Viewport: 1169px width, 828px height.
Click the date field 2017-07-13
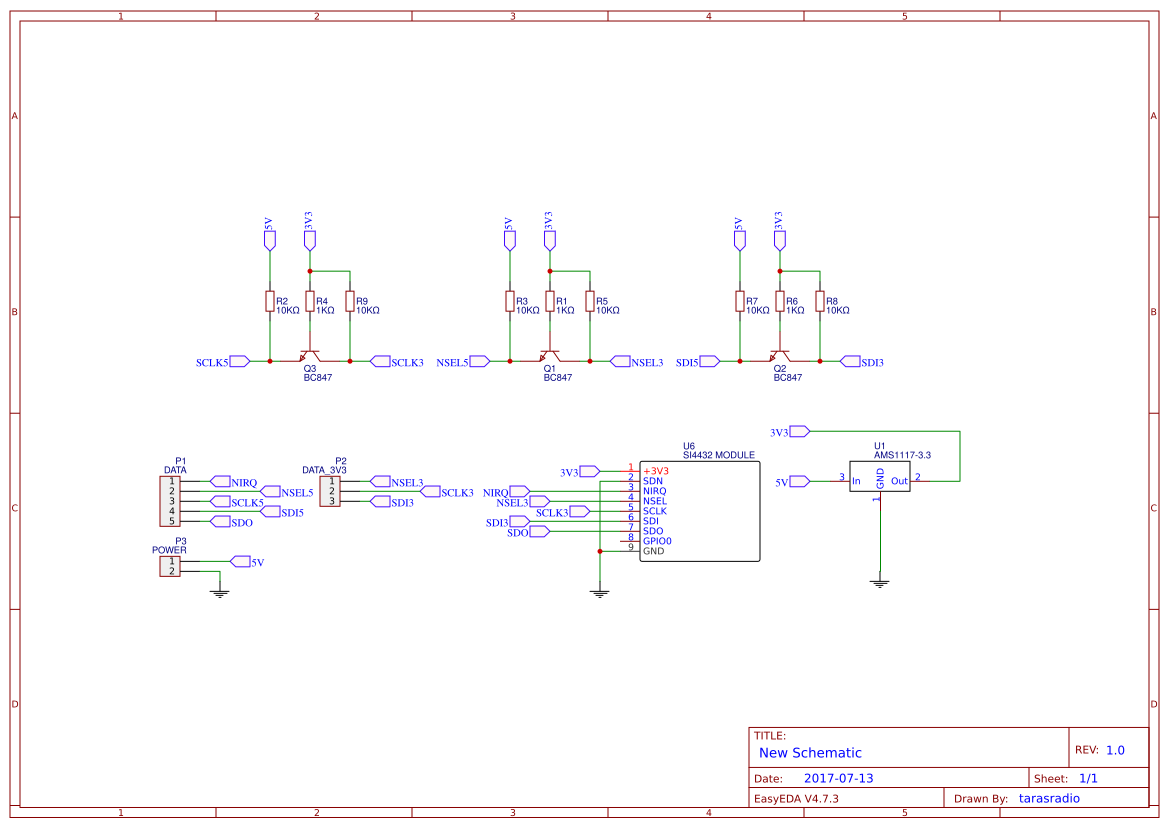tap(838, 778)
